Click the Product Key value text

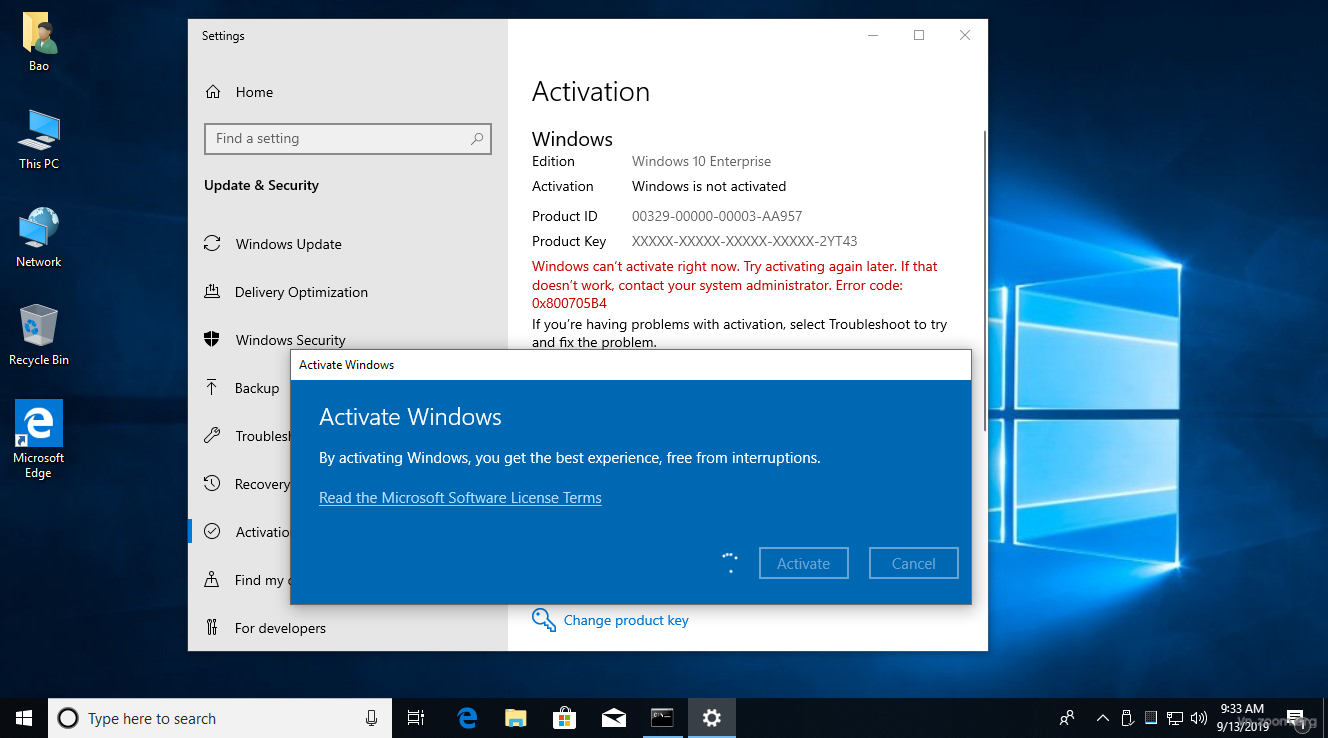tap(745, 241)
